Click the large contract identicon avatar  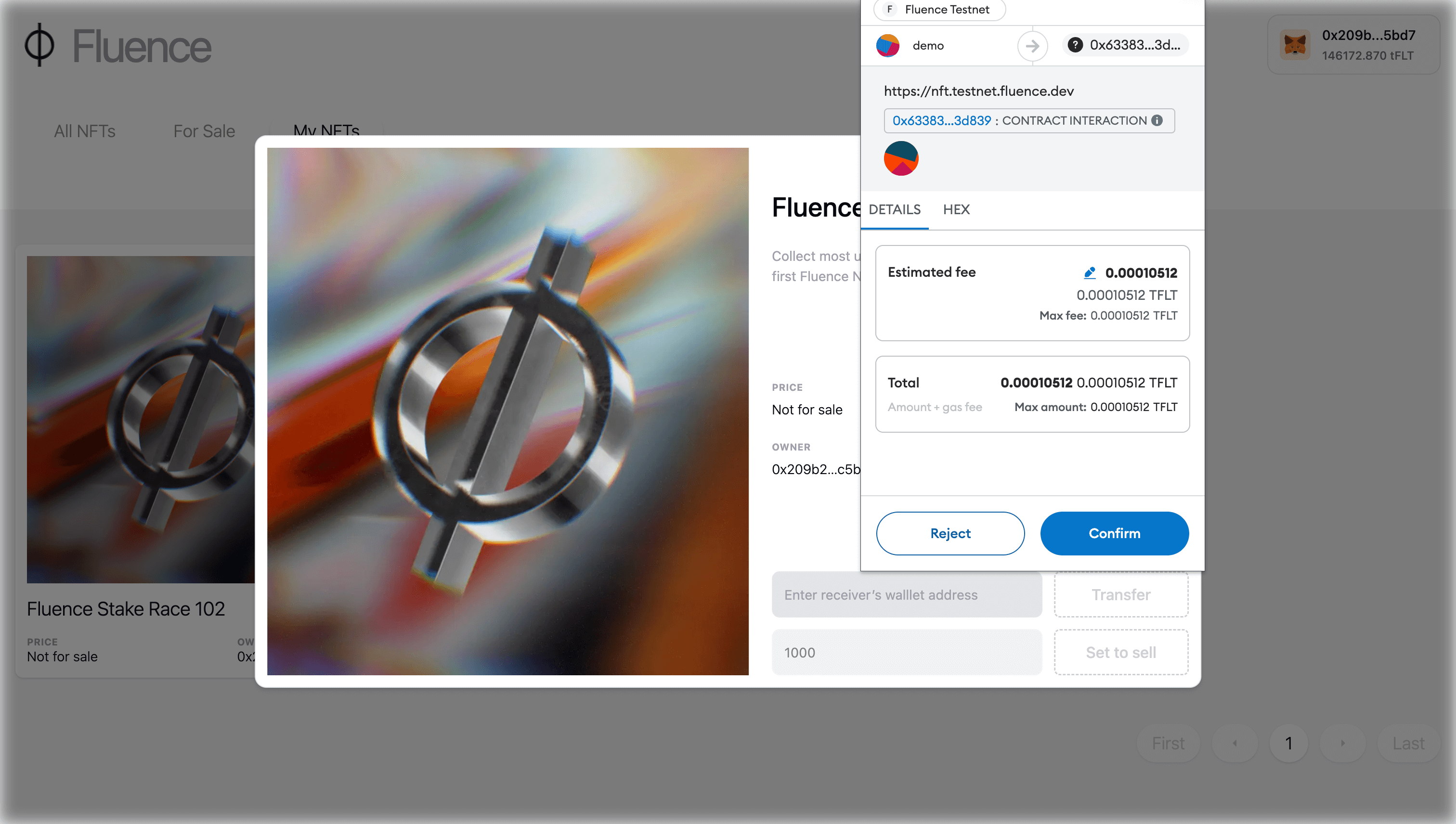(x=901, y=158)
